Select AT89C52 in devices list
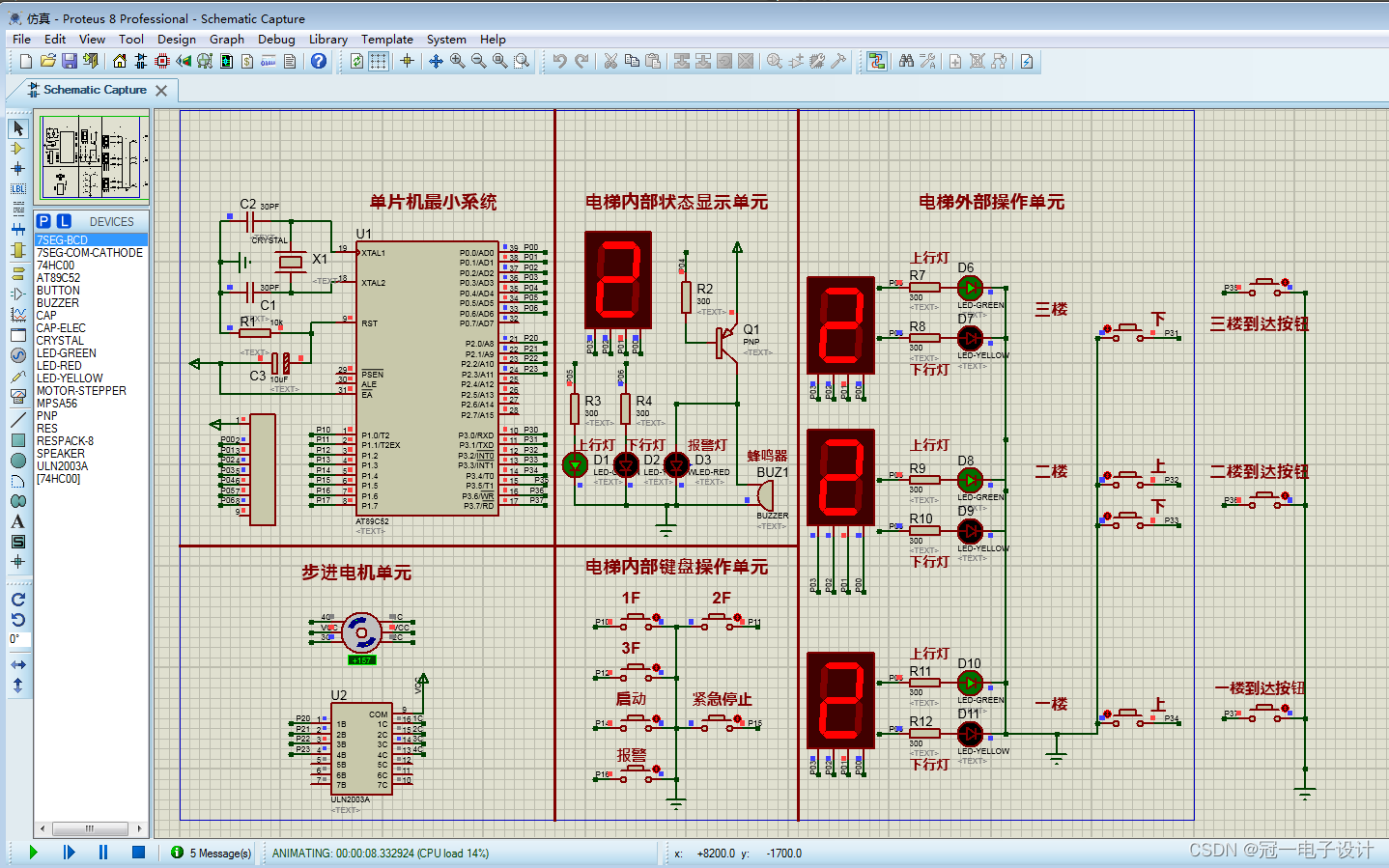 tap(59, 278)
